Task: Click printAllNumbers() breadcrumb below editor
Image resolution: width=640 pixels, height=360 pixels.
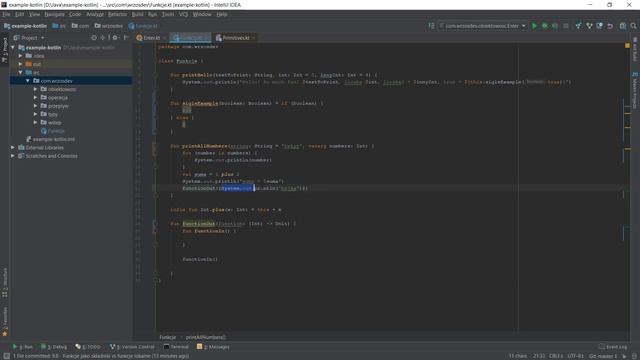Action: point(206,337)
